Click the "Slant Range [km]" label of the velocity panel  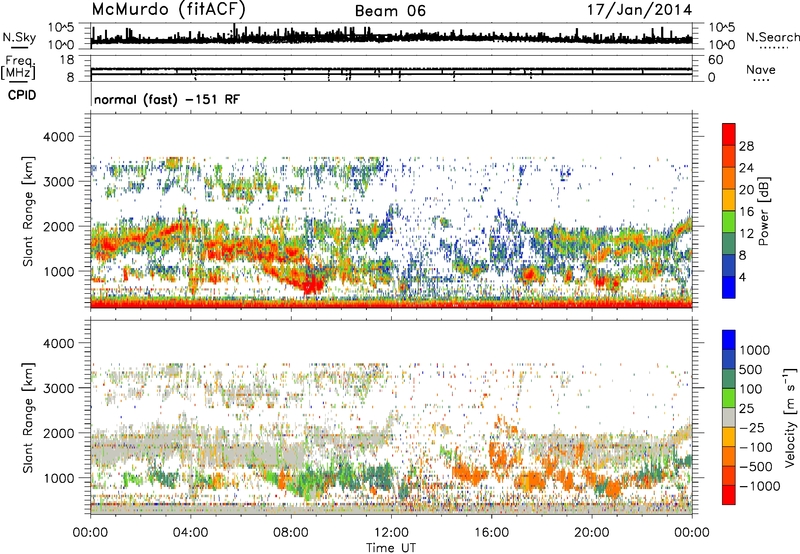[28, 417]
